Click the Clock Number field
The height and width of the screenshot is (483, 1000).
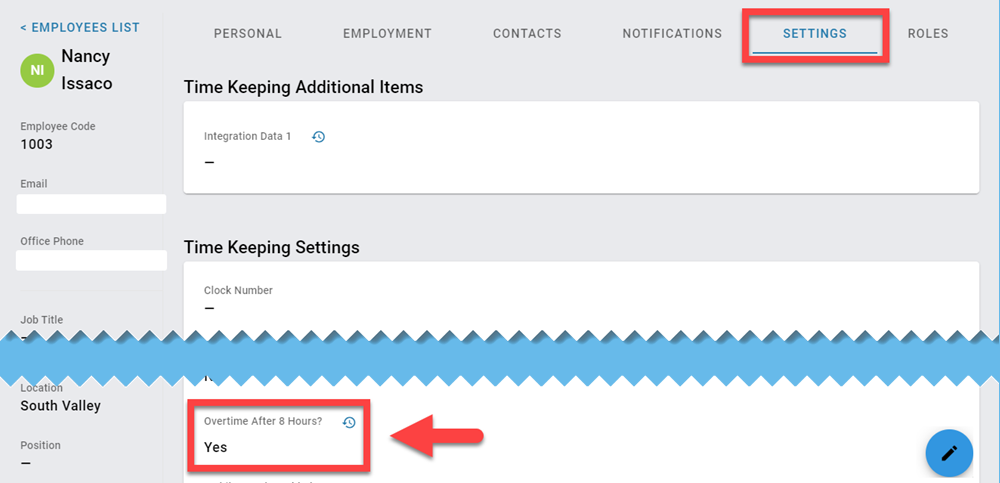tap(238, 299)
